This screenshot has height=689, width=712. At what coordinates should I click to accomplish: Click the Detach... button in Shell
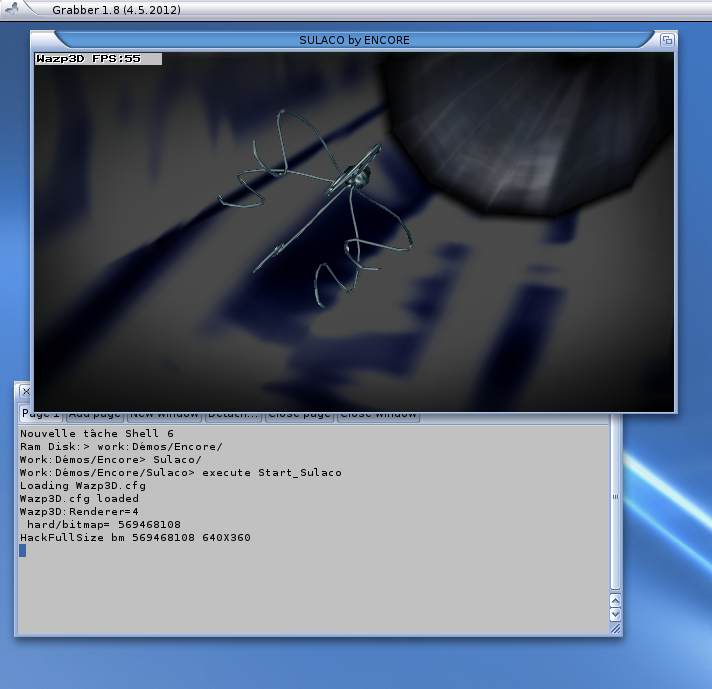[233, 416]
